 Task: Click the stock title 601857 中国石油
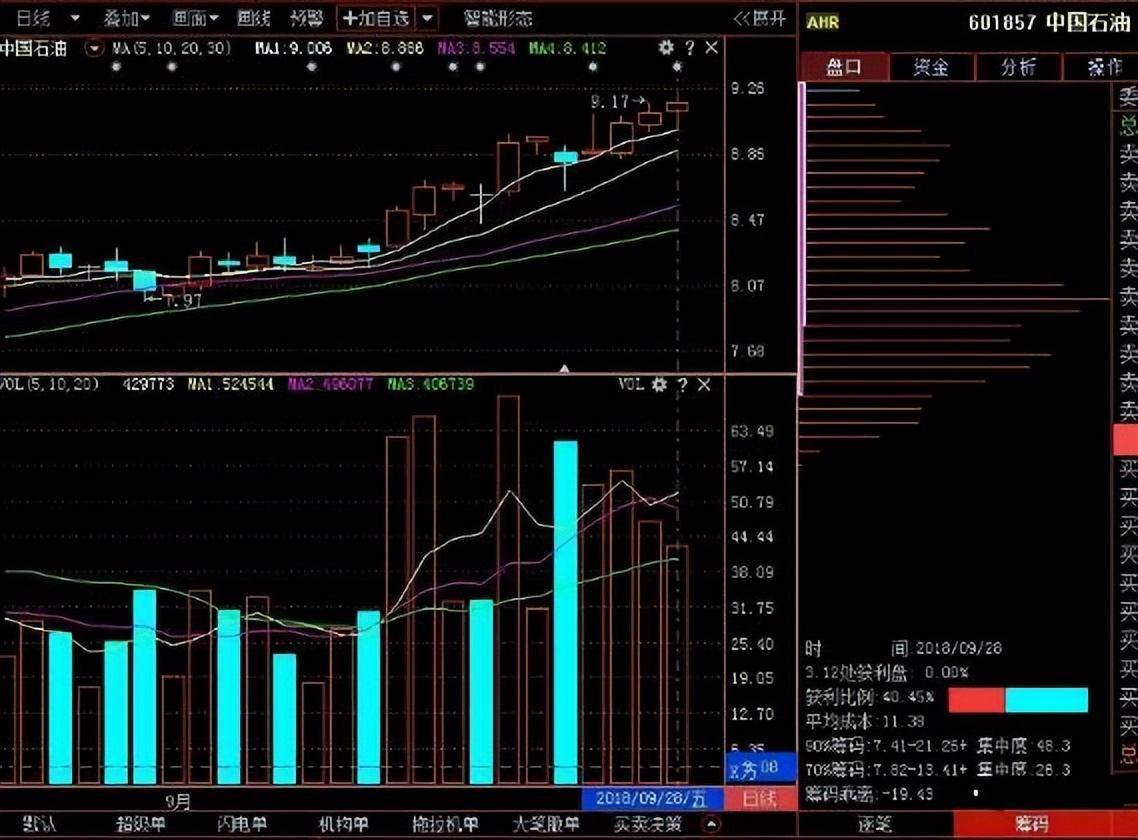(1049, 23)
